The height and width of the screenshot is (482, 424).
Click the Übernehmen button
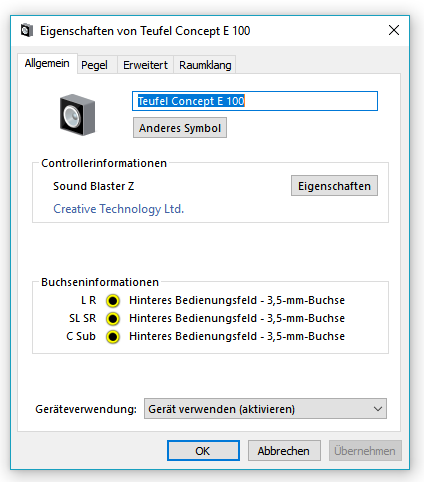[x=365, y=451]
